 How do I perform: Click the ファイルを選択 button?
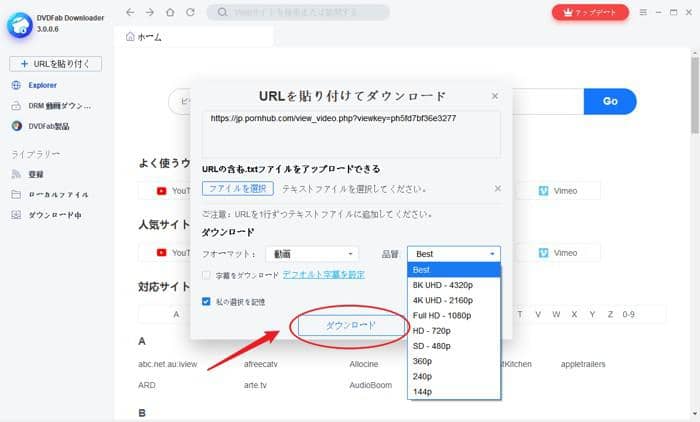237,188
